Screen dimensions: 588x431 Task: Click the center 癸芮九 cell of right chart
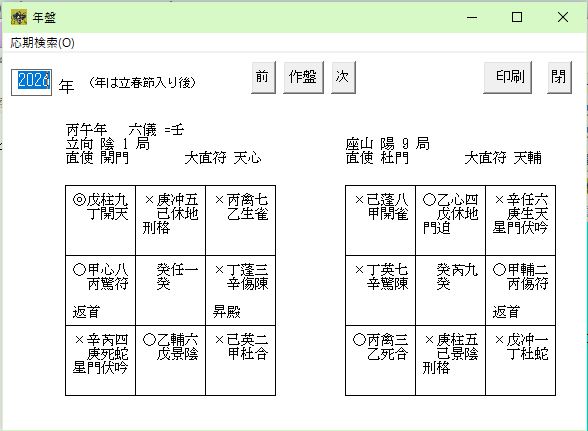[x=450, y=290]
